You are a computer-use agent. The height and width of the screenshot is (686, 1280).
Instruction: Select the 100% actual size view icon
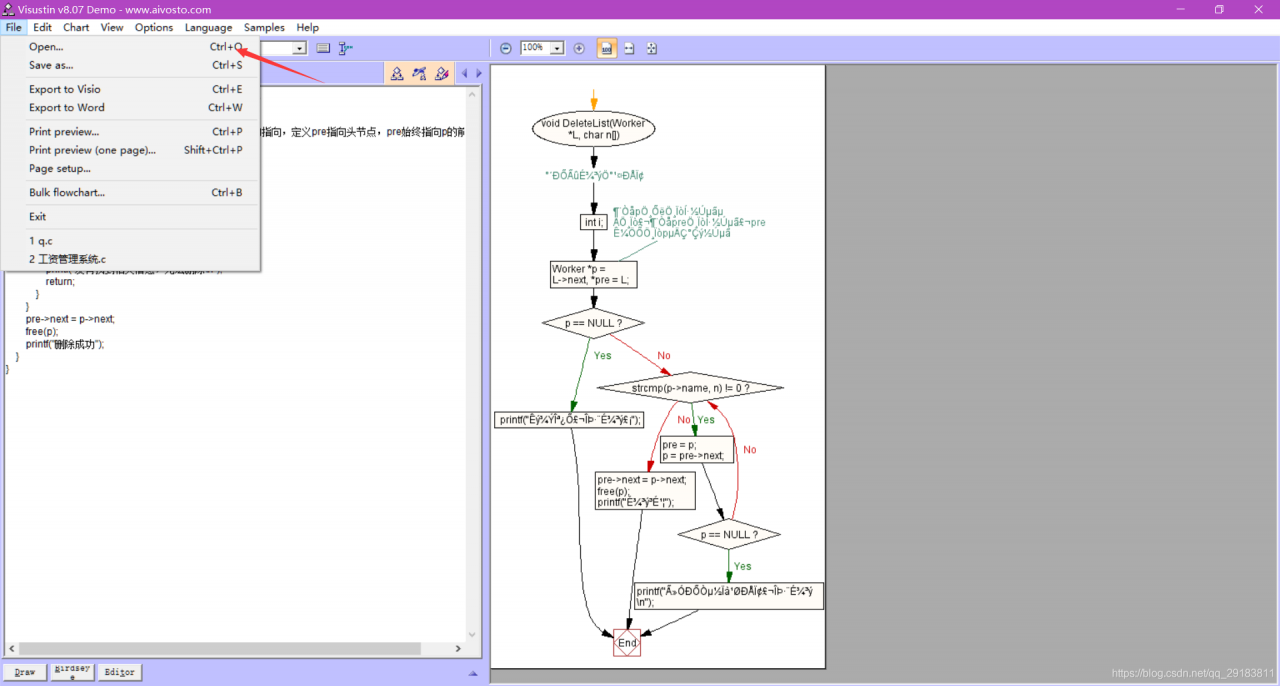point(607,48)
